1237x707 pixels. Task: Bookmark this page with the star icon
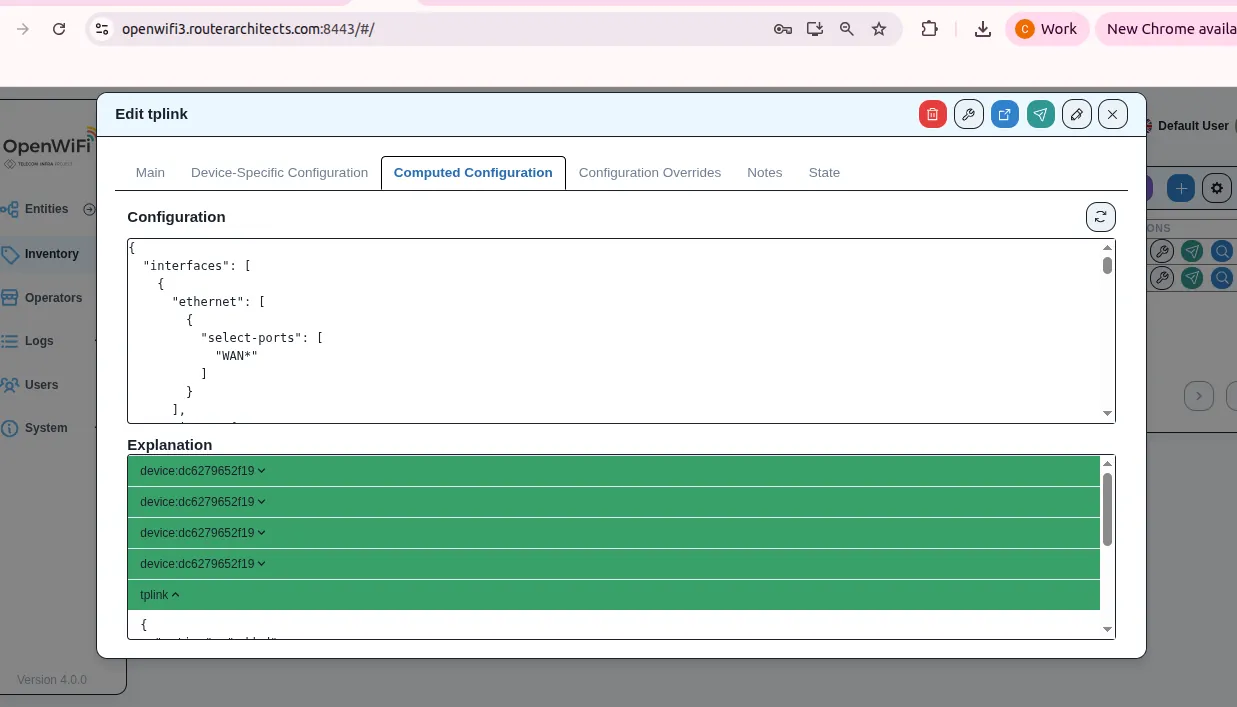click(x=879, y=29)
